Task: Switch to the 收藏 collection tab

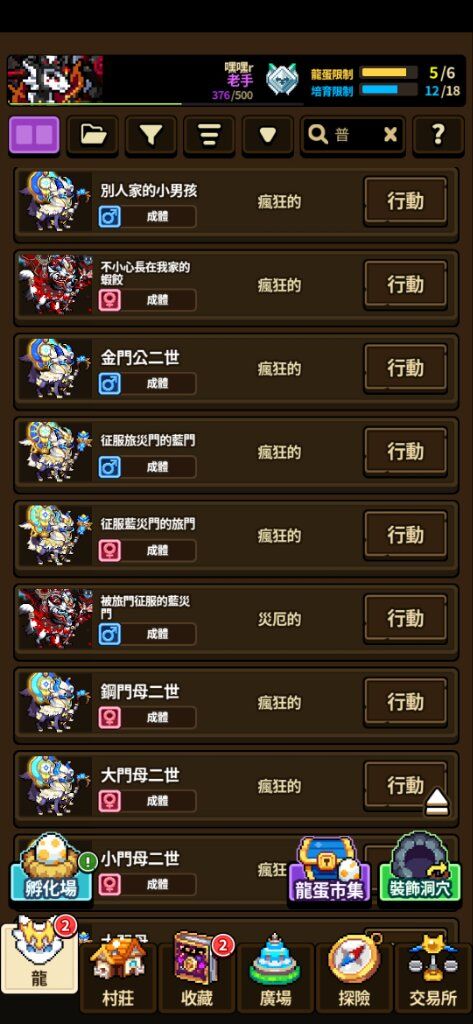Action: click(x=197, y=972)
